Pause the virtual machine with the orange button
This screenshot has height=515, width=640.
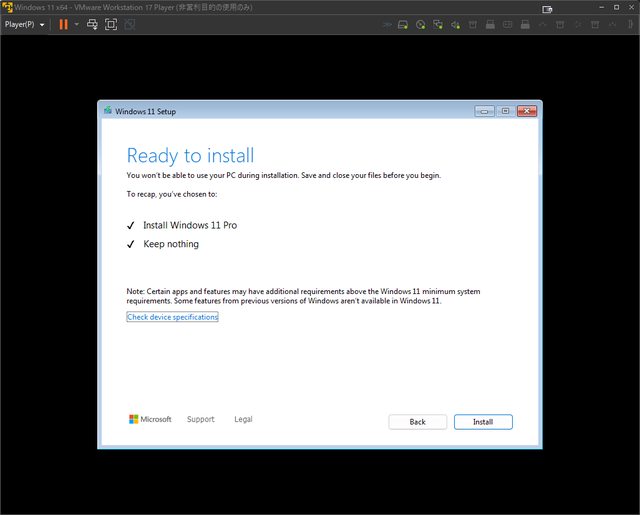coord(64,24)
